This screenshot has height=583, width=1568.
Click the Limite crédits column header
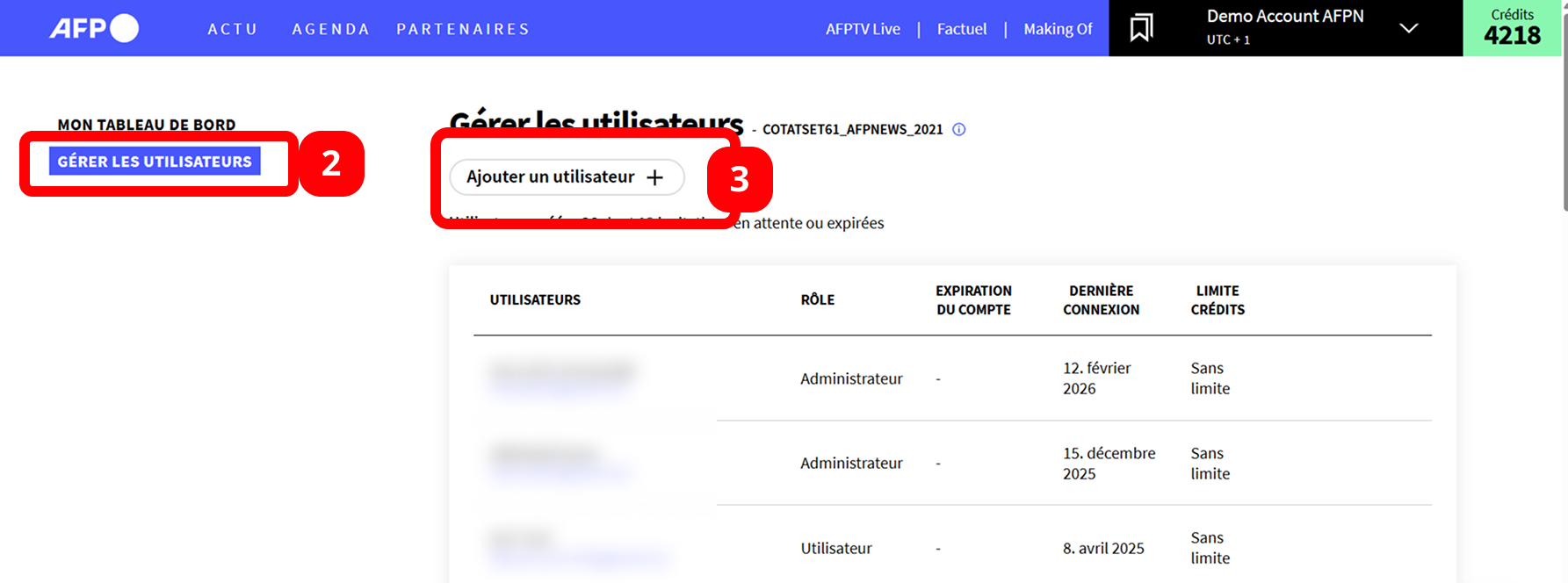point(1218,299)
